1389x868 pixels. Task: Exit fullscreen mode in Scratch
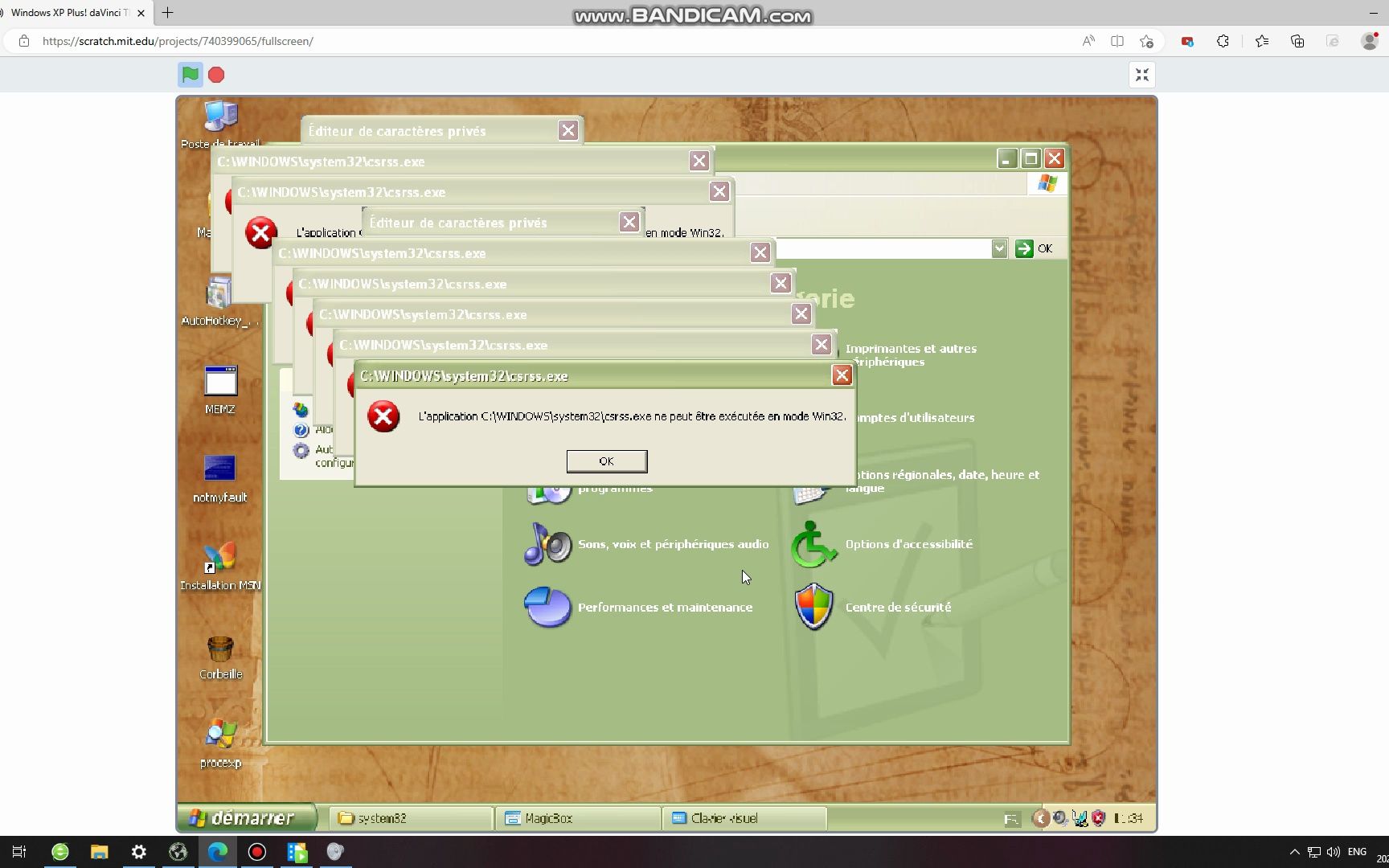pyautogui.click(x=1142, y=75)
